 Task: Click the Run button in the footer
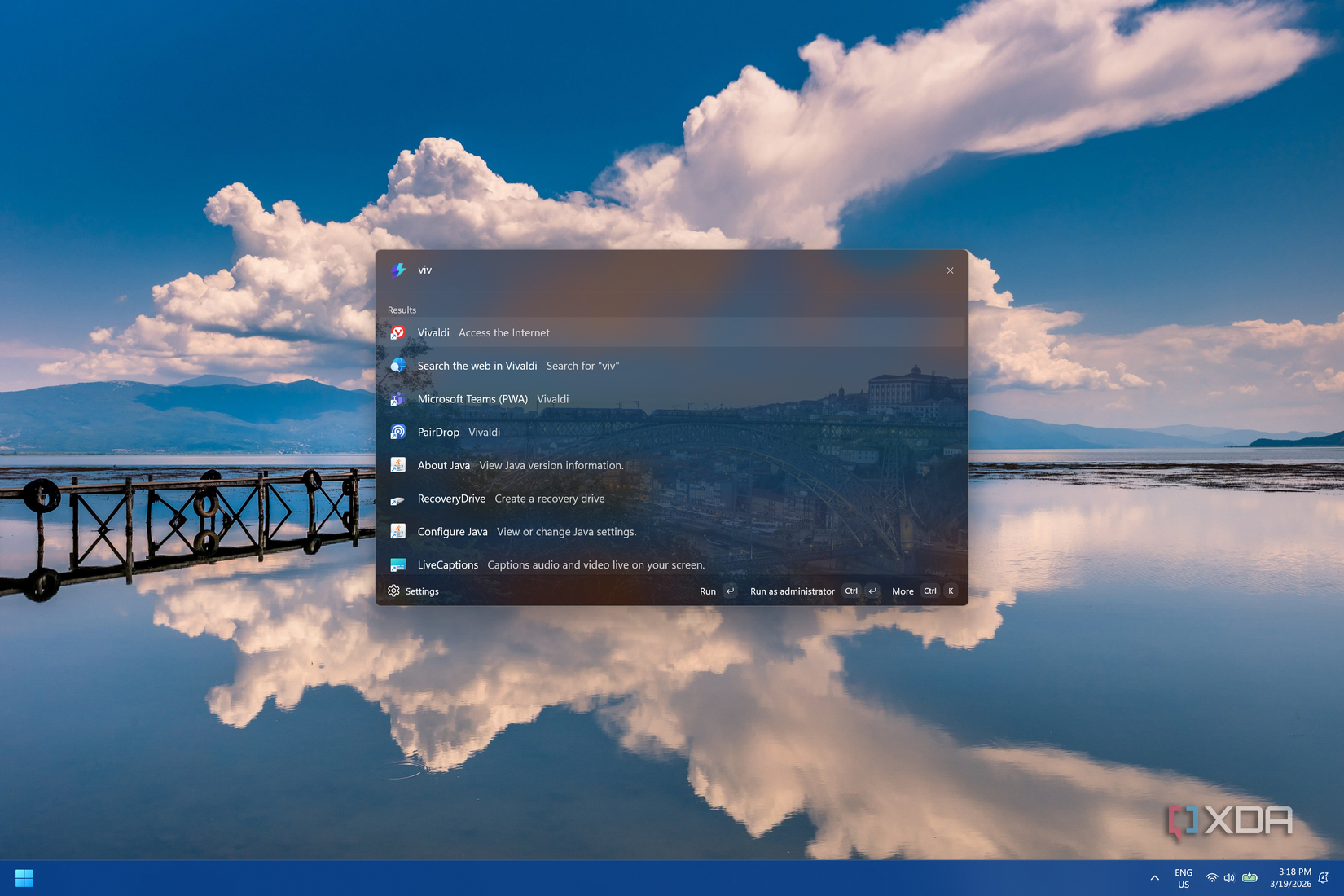(x=718, y=591)
